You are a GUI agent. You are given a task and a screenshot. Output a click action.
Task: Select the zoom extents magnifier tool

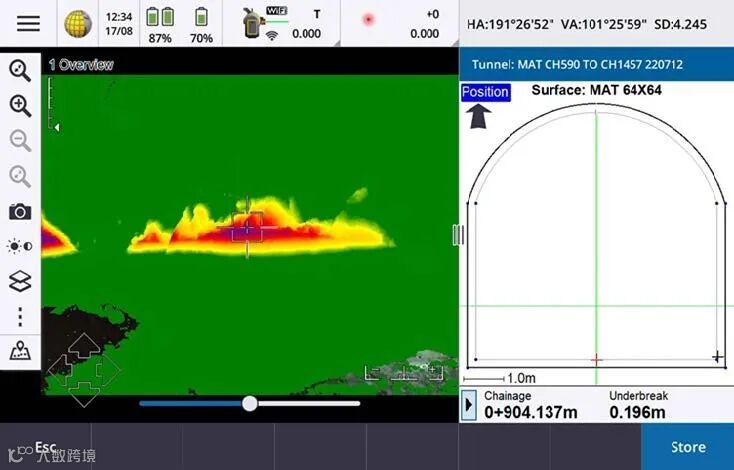coord(20,71)
